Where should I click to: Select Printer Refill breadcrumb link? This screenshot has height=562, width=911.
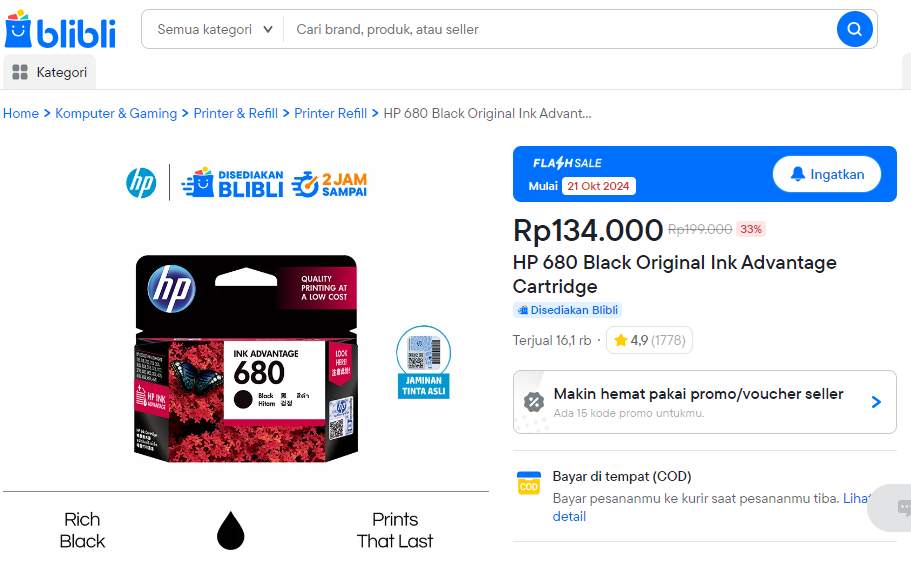coord(330,113)
